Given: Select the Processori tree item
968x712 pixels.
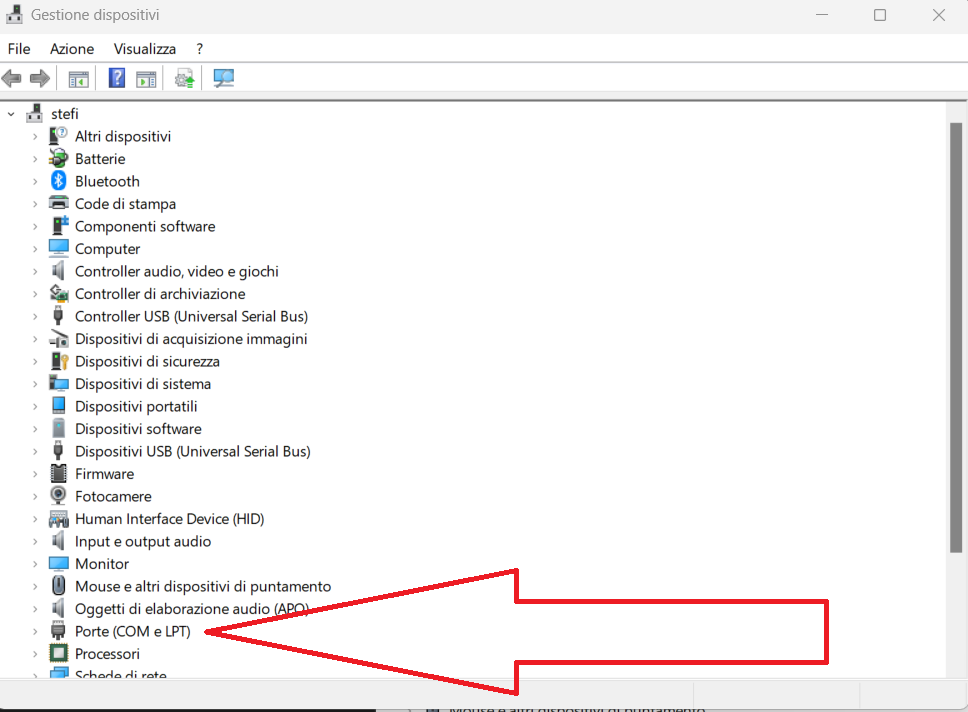Looking at the screenshot, I should (x=107, y=654).
